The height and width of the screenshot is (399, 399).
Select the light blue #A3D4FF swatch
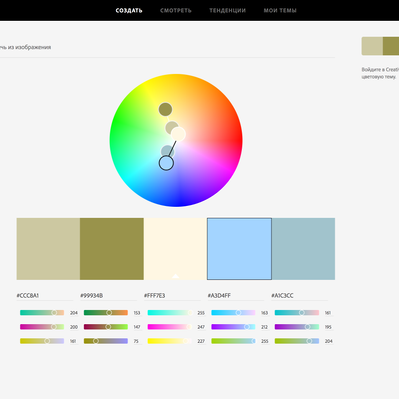[x=239, y=249]
